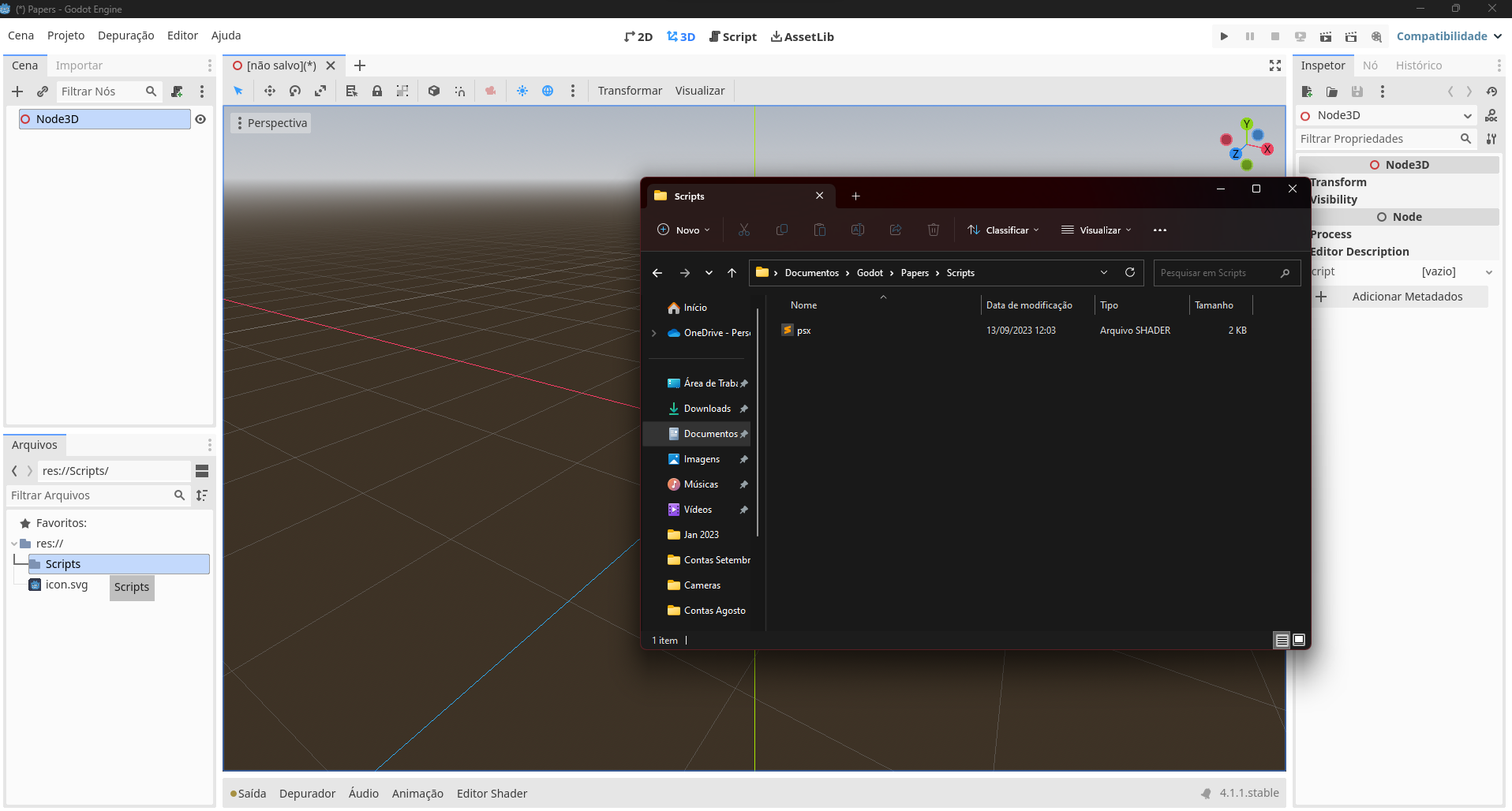Run the current scene with the clapperboard icon
The height and width of the screenshot is (811, 1512).
[1326, 36]
